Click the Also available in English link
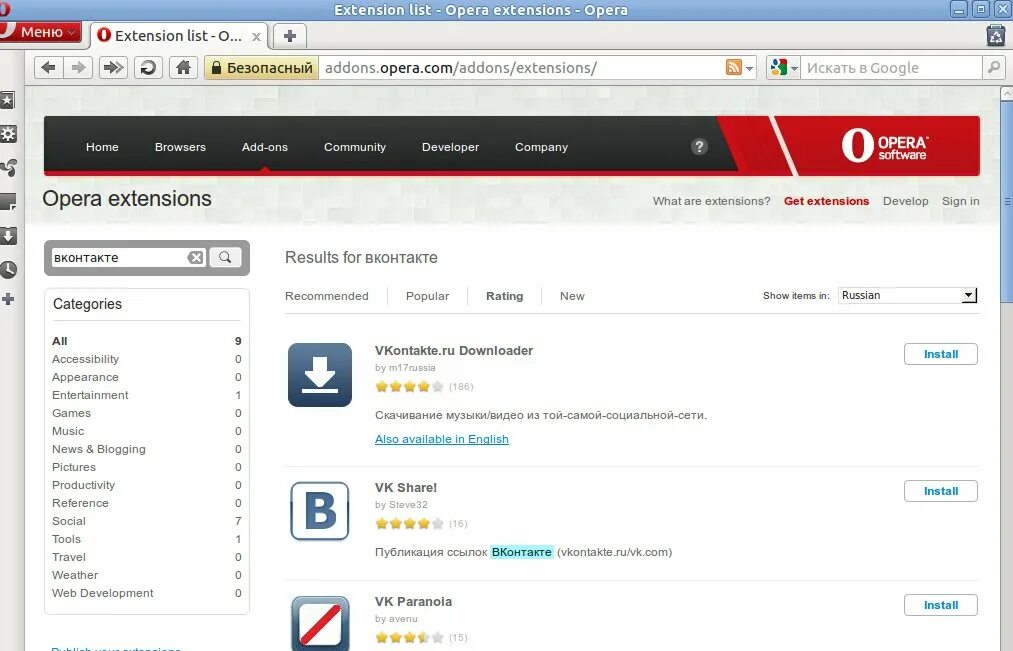This screenshot has width=1013, height=651. click(442, 439)
